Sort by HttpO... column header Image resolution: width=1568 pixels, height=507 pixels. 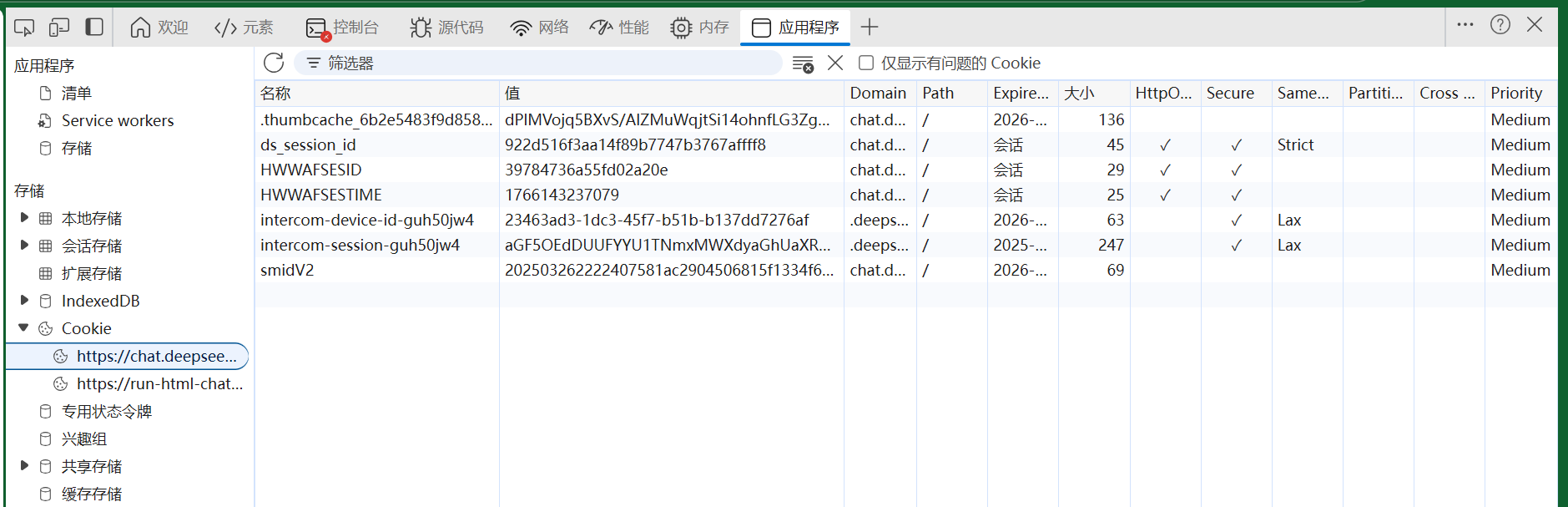pyautogui.click(x=1166, y=93)
